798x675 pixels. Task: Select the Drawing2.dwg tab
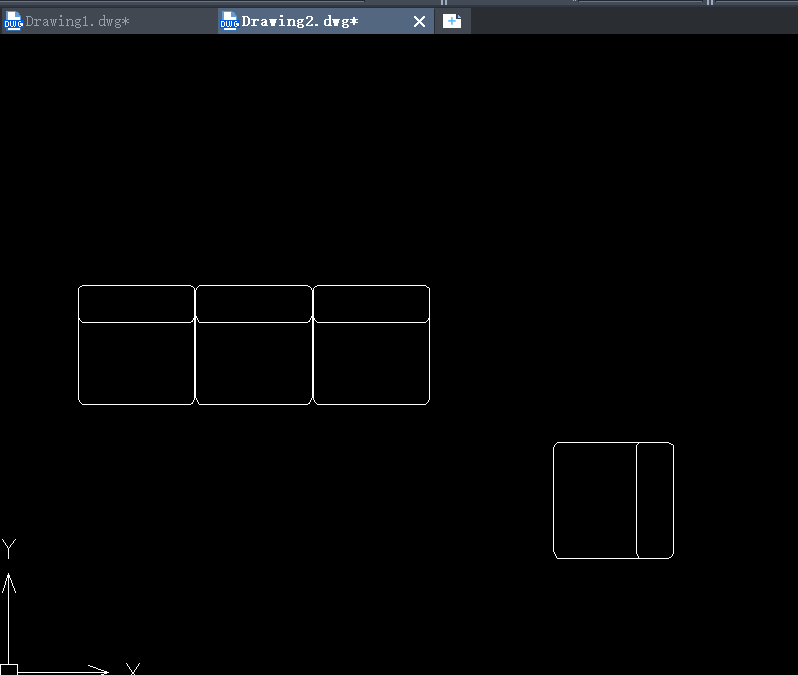pyautogui.click(x=326, y=21)
